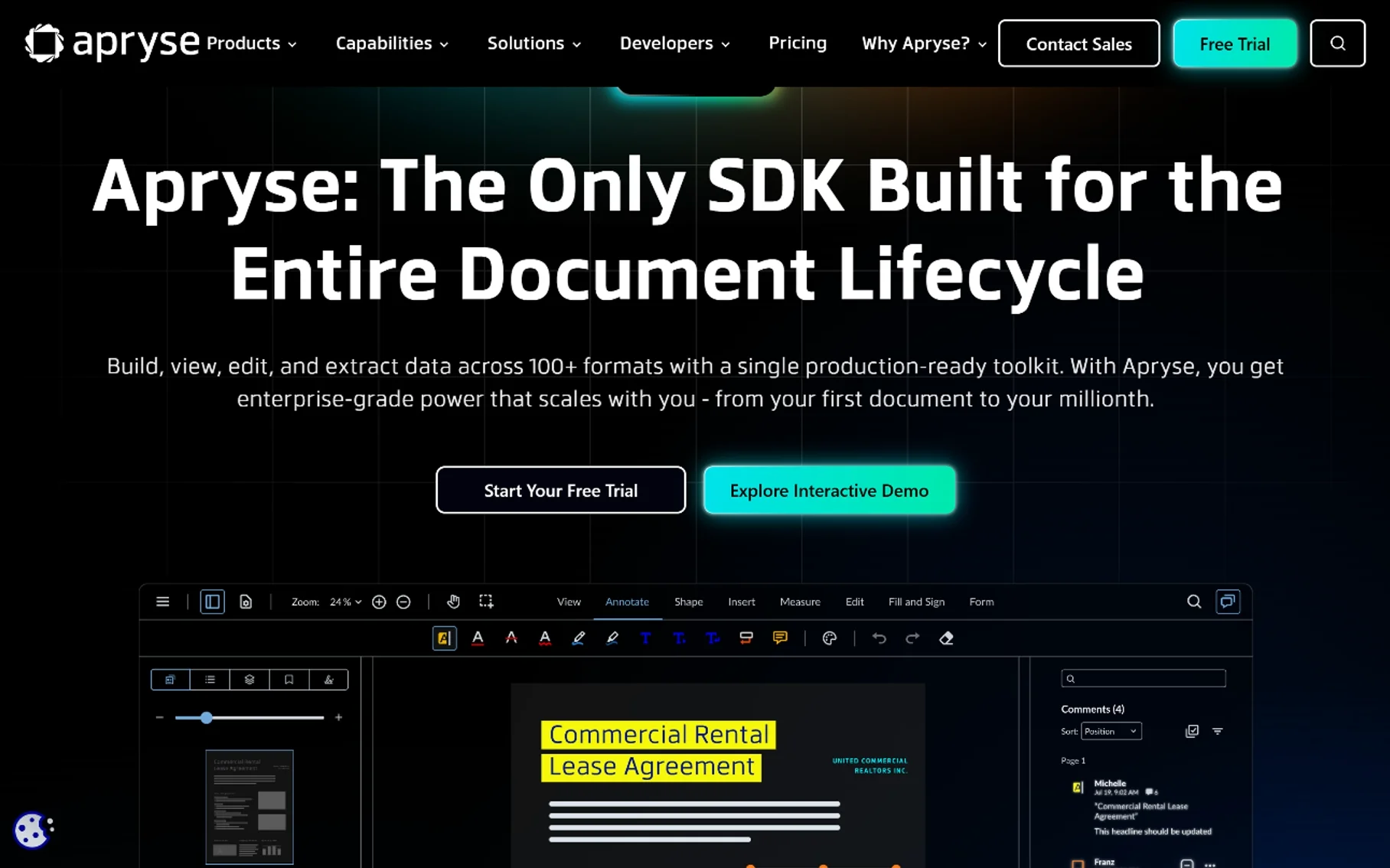This screenshot has width=1390, height=868.
Task: Click Michelle's highlight annotation icon
Action: coord(1078,788)
